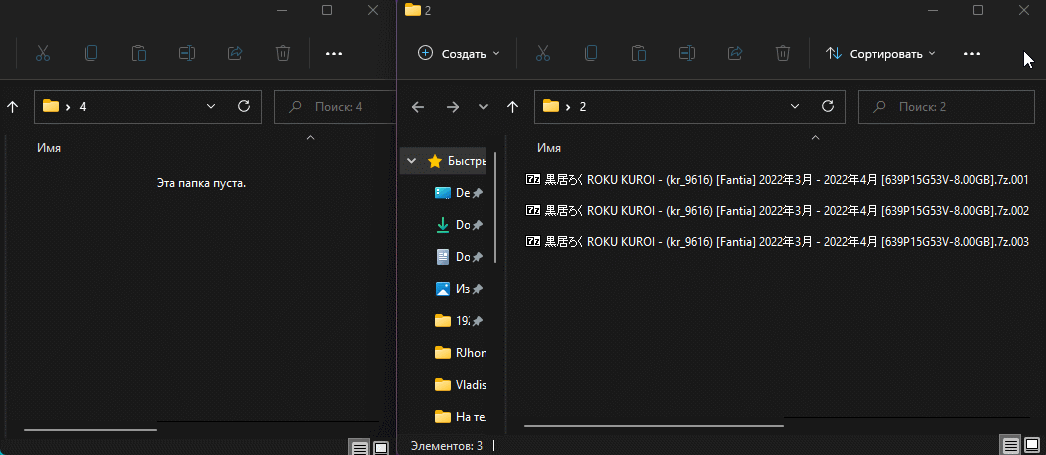
Task: Click horizontal scrollbar in window 2 file list
Action: click(x=654, y=425)
